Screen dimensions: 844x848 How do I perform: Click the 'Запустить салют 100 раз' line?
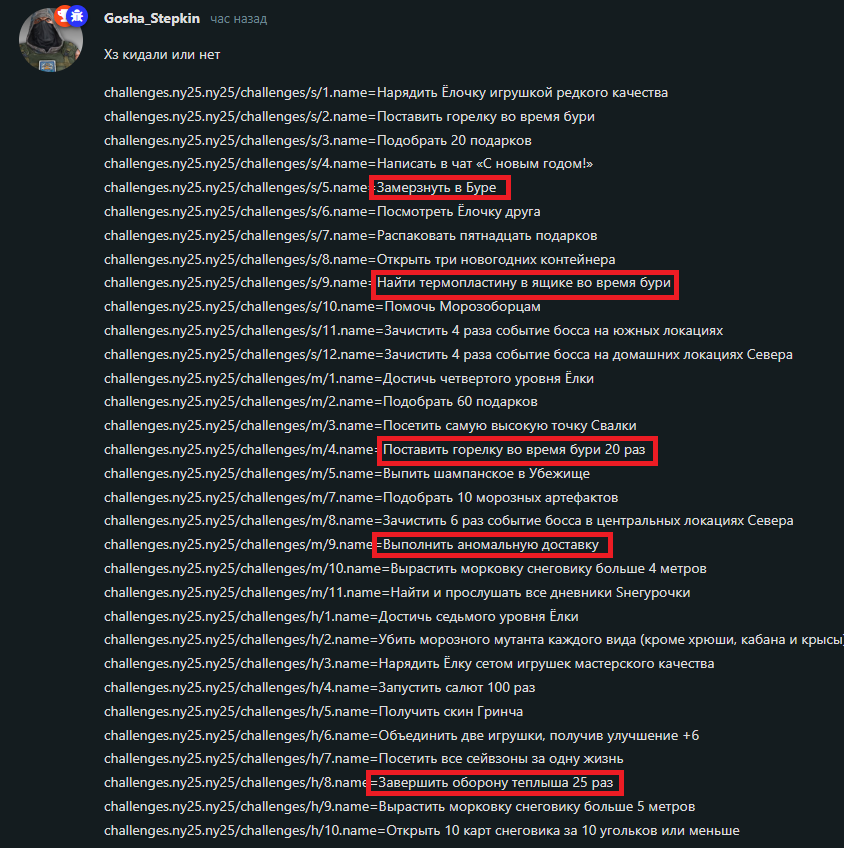[320, 688]
